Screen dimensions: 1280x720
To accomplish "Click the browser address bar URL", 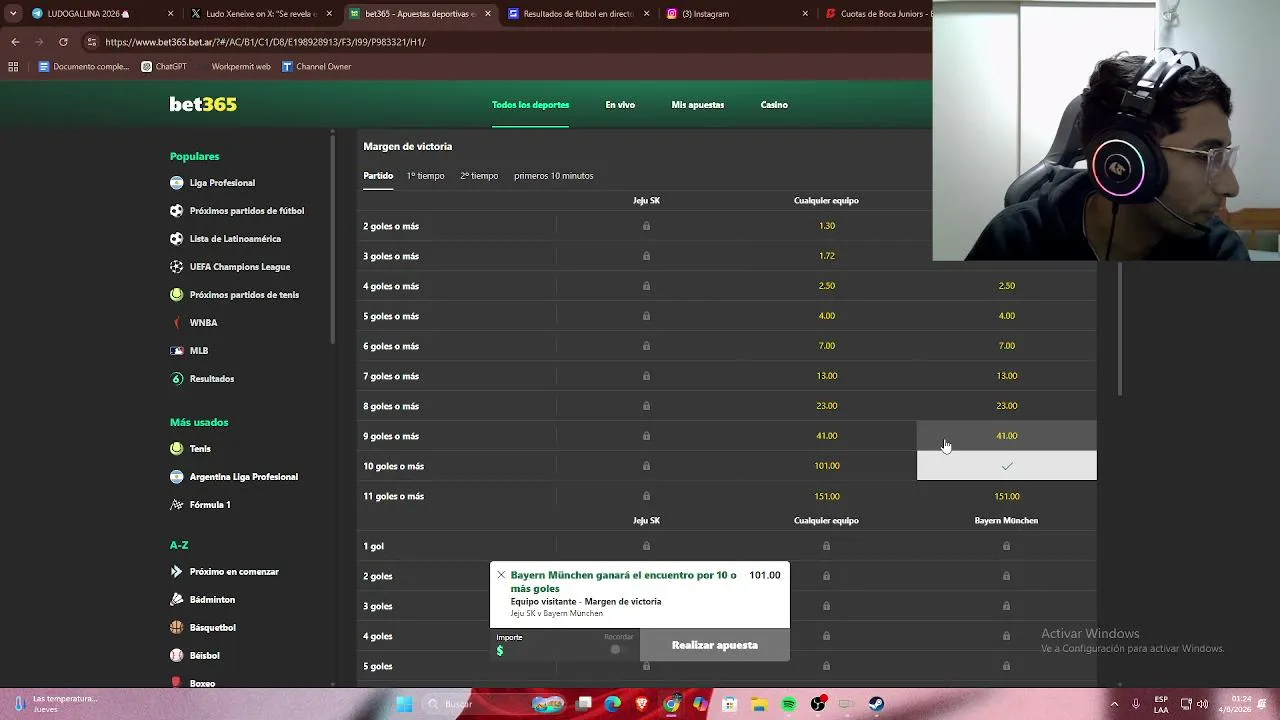I will click(x=265, y=42).
